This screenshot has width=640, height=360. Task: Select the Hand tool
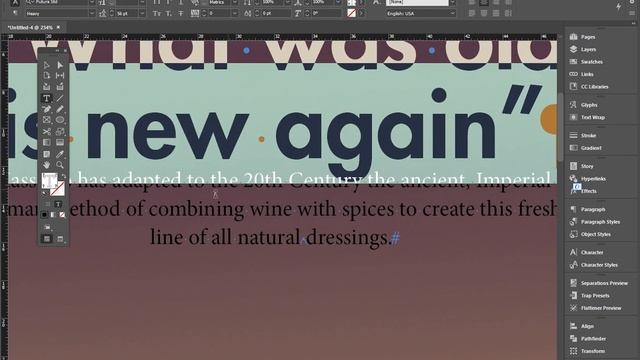(x=47, y=165)
